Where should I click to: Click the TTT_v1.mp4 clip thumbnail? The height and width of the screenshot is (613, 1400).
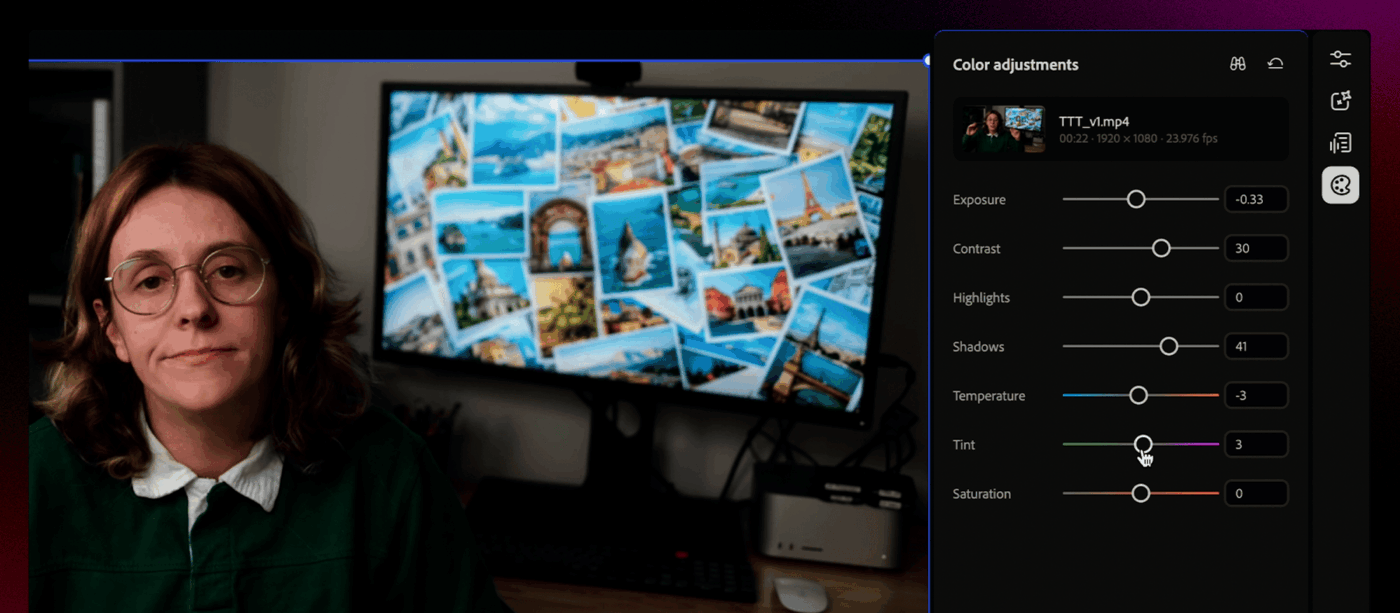coord(1003,129)
